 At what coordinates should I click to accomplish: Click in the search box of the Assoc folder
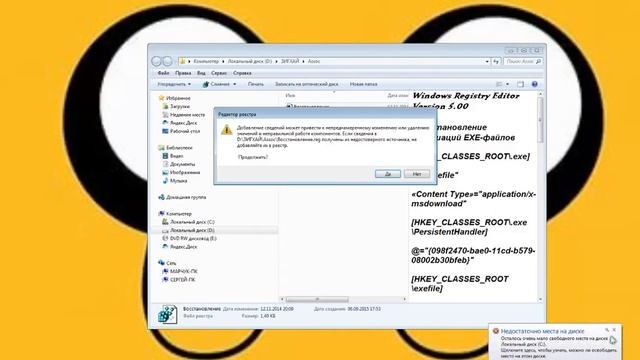(523, 61)
